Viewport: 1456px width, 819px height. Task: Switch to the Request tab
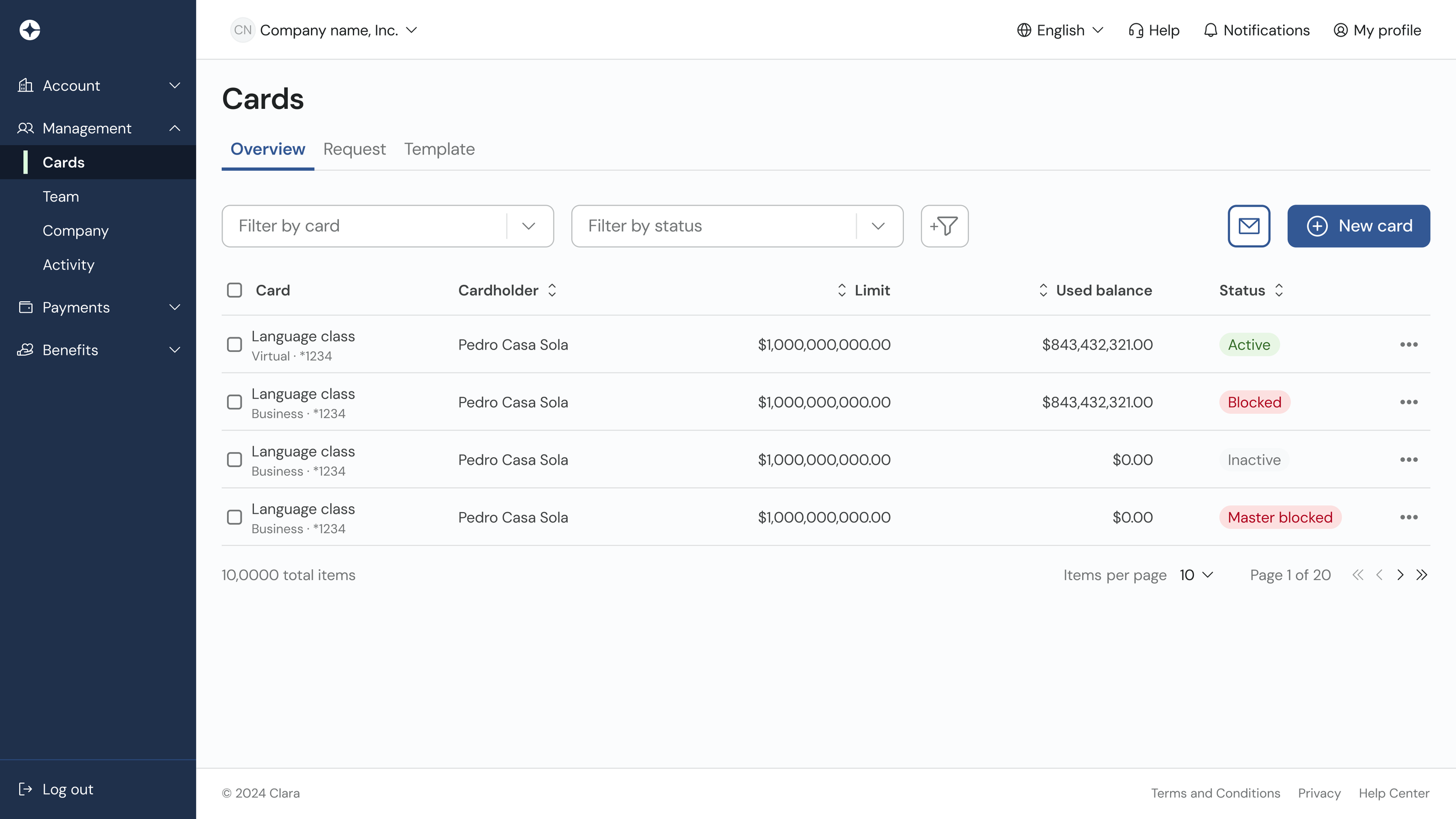pos(354,149)
